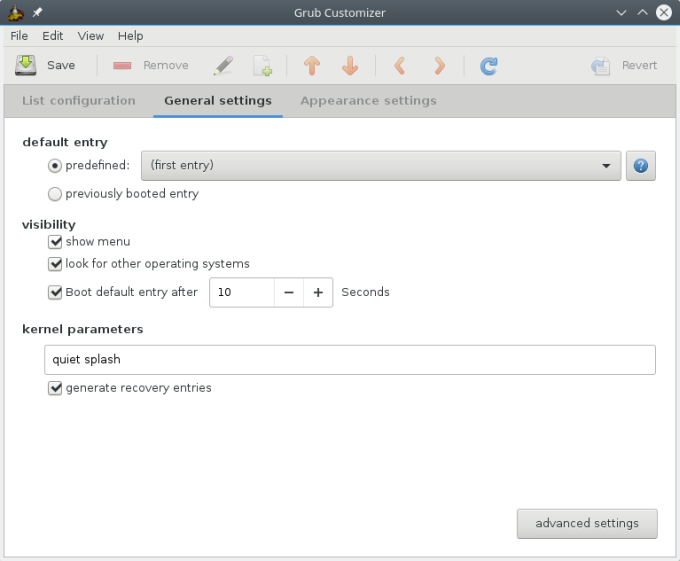Select previously booted entry radio button

55,194
